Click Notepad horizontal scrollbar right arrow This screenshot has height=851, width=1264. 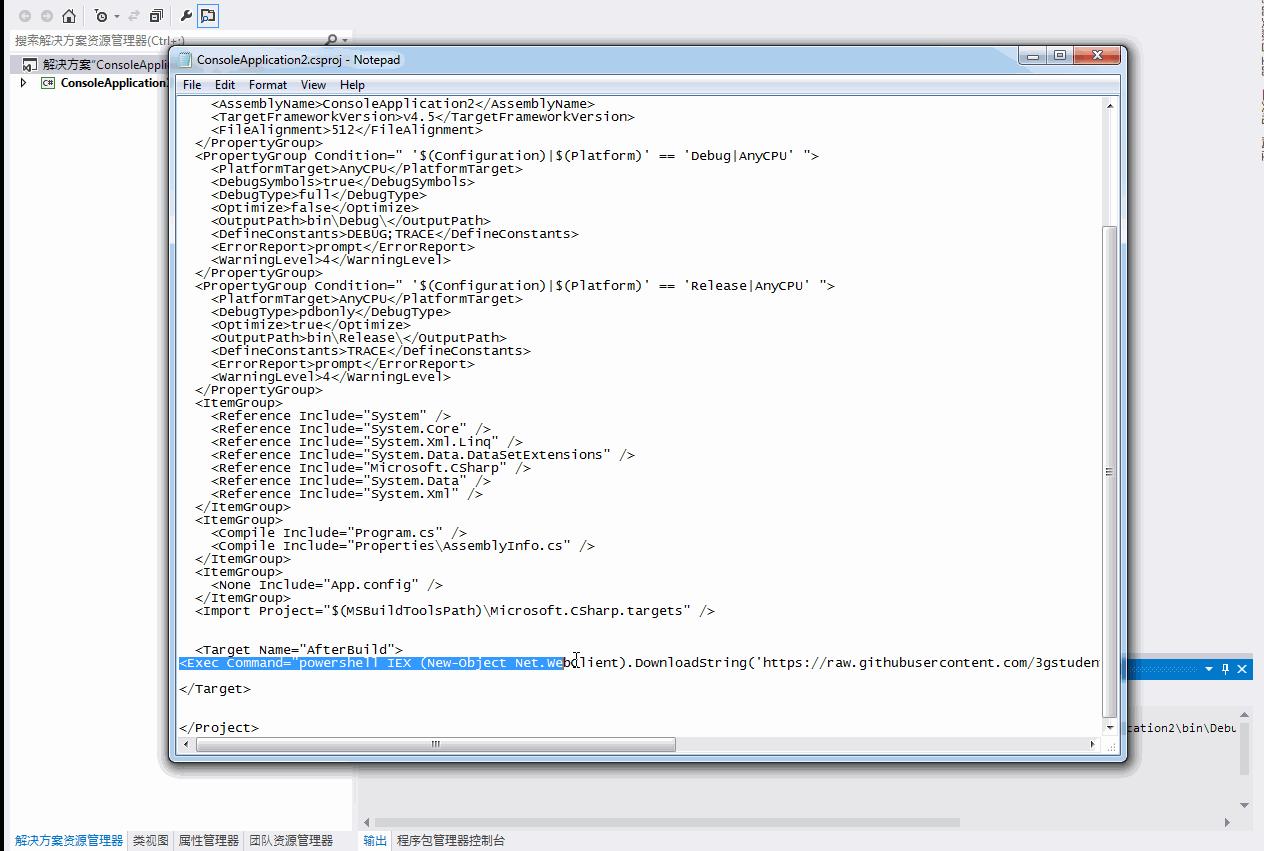pos(1093,744)
